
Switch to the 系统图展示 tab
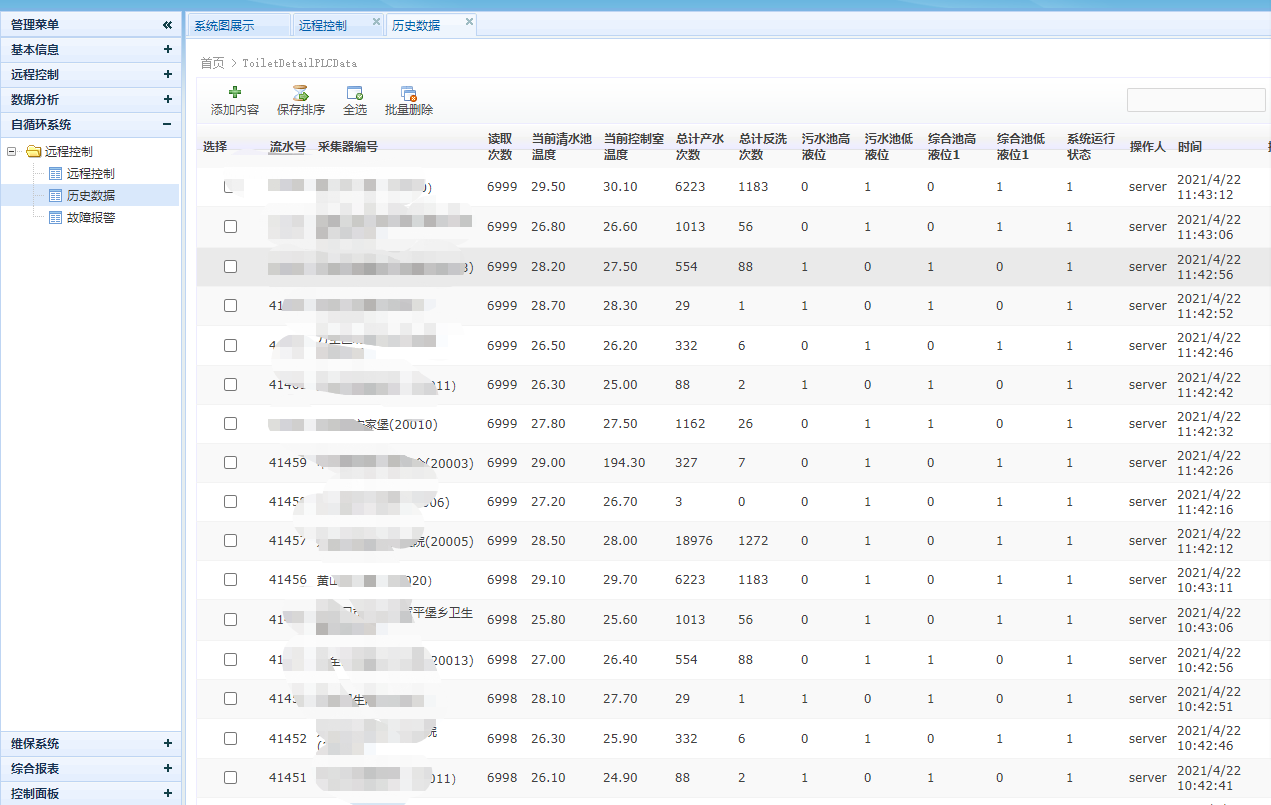tap(224, 26)
